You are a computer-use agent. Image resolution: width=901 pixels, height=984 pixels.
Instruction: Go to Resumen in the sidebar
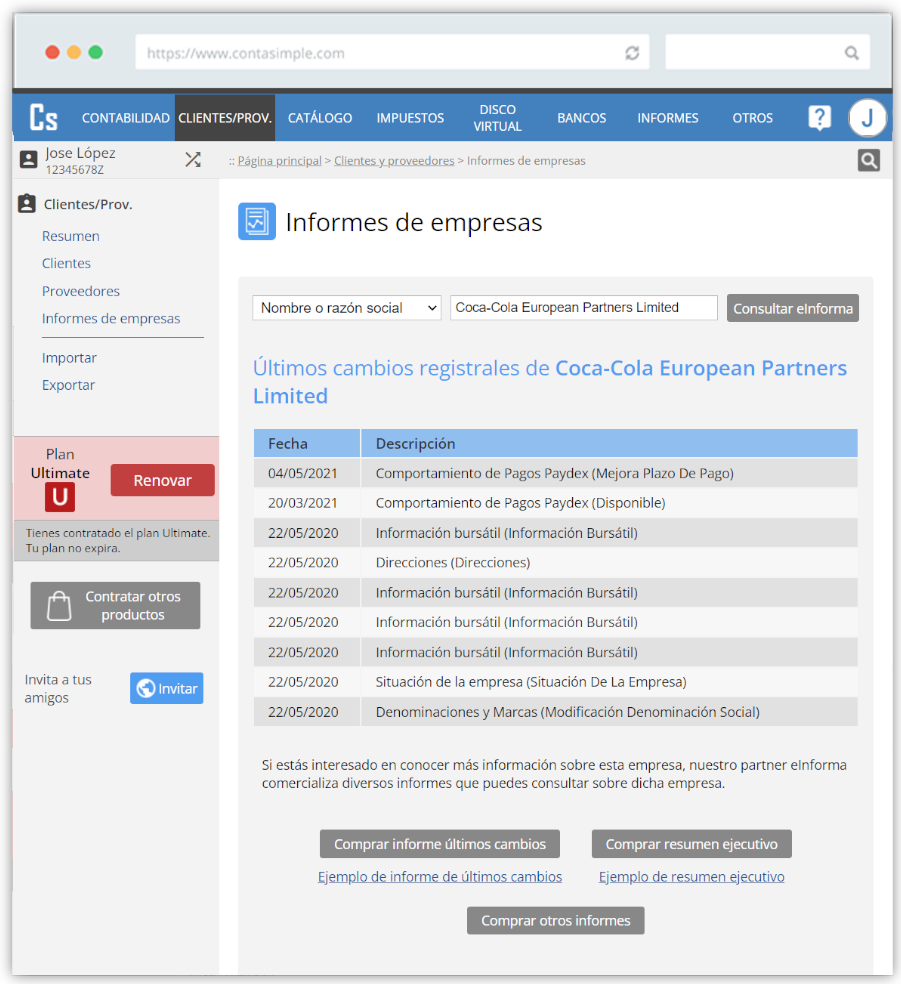pos(71,236)
